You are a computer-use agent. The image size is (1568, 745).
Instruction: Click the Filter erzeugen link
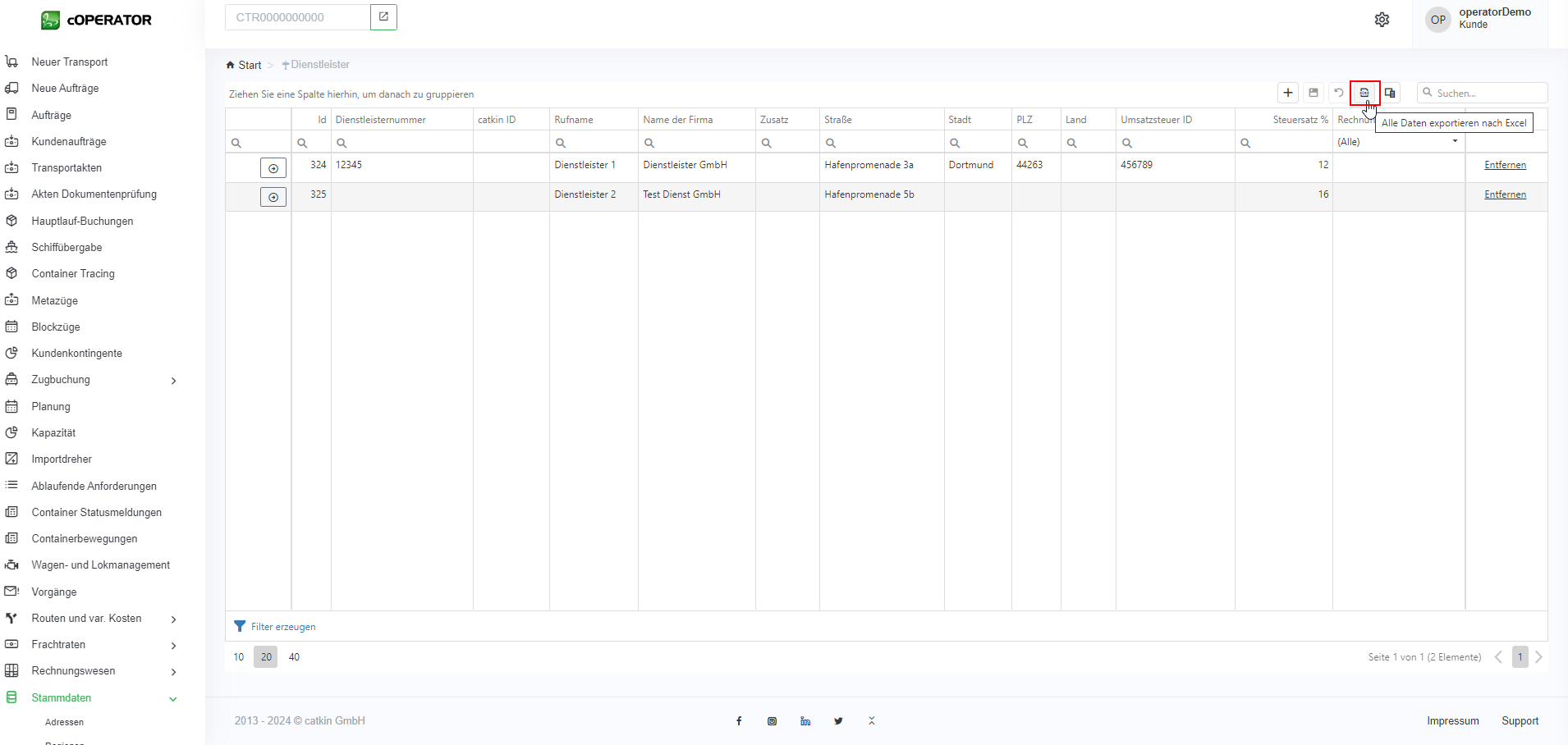point(282,627)
